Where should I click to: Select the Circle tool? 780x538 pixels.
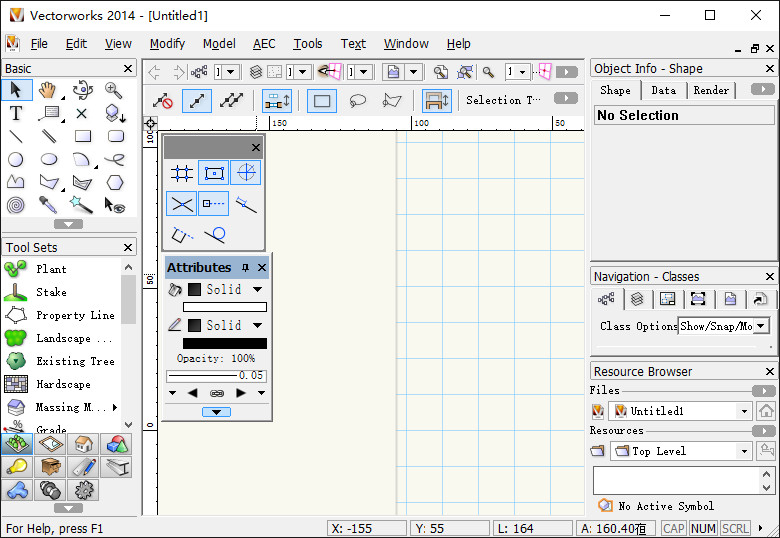pyautogui.click(x=16, y=160)
